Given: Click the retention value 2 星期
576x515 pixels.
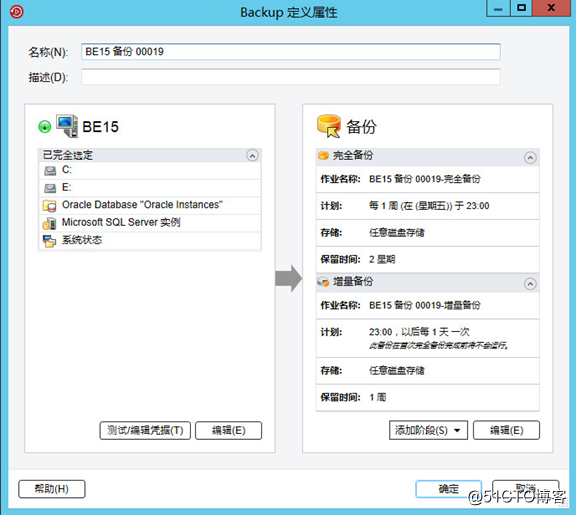Looking at the screenshot, I should click(382, 259).
